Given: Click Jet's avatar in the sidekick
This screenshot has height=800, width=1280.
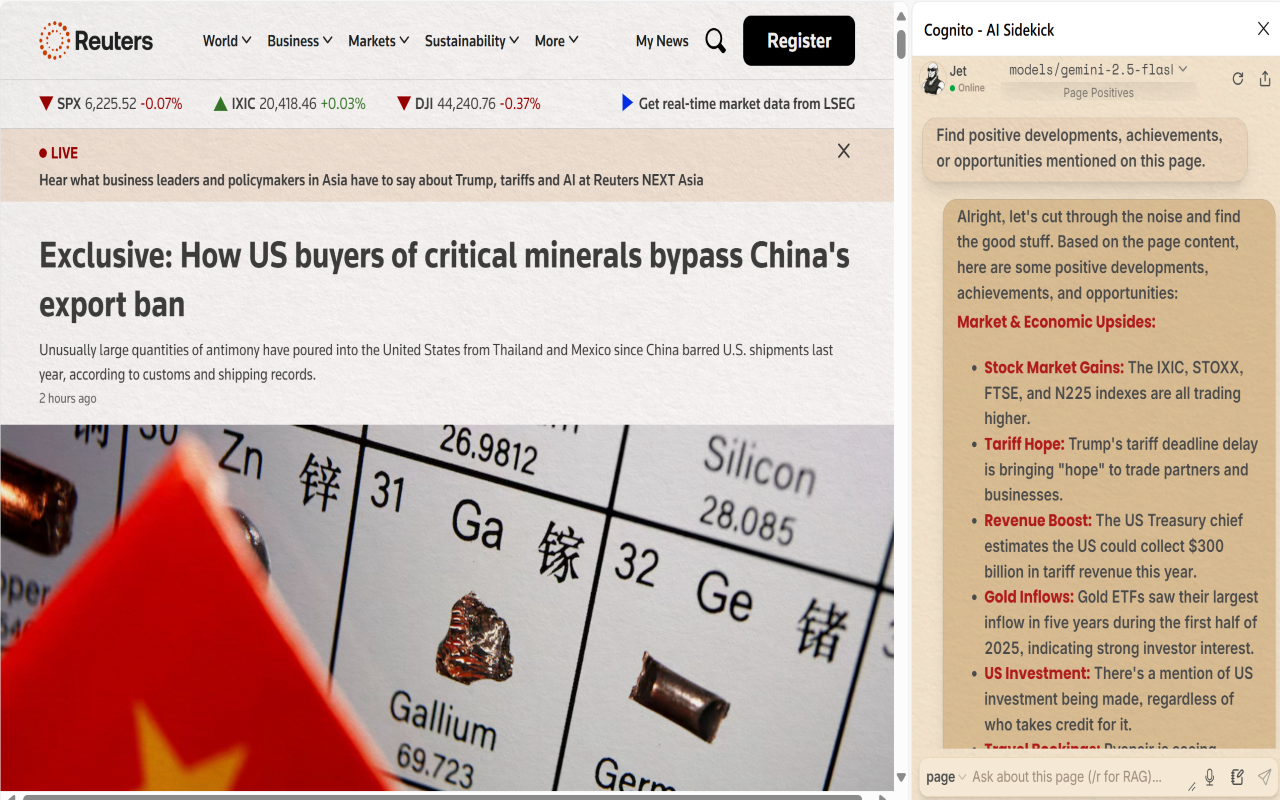Looking at the screenshot, I should click(x=933, y=79).
